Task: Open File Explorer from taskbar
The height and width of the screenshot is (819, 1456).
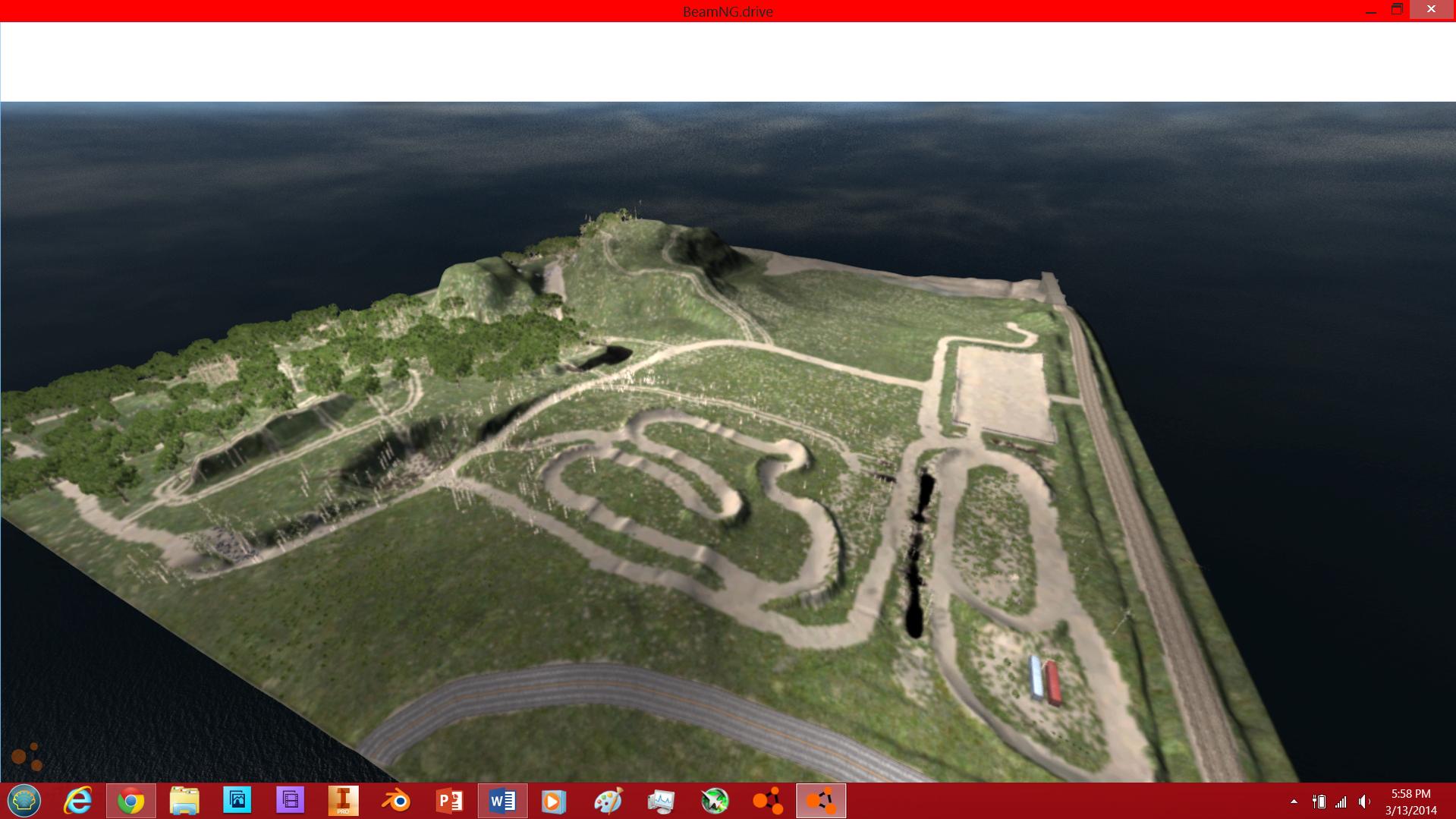Action: [x=184, y=801]
